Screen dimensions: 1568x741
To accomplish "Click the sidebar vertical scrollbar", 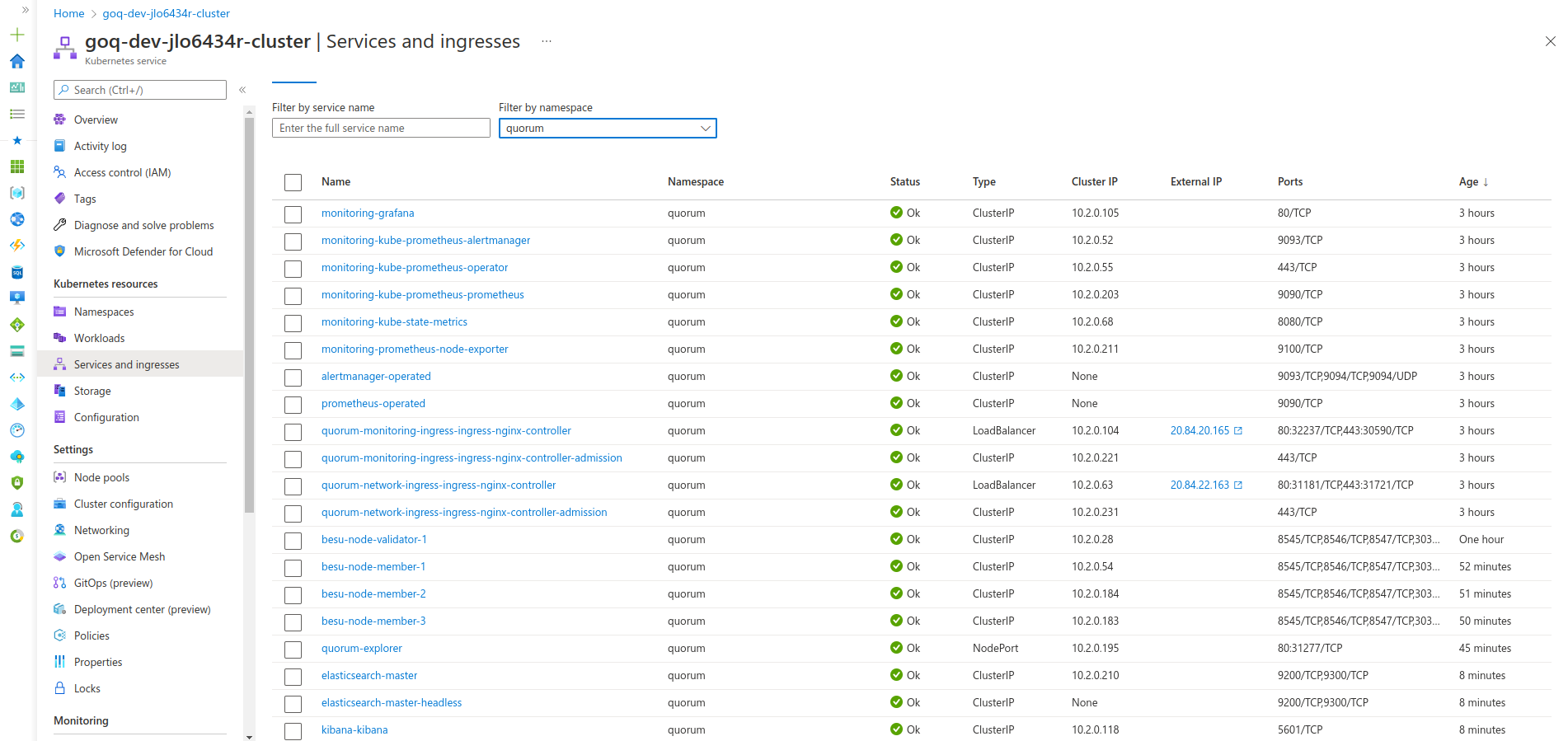I will coord(249,313).
